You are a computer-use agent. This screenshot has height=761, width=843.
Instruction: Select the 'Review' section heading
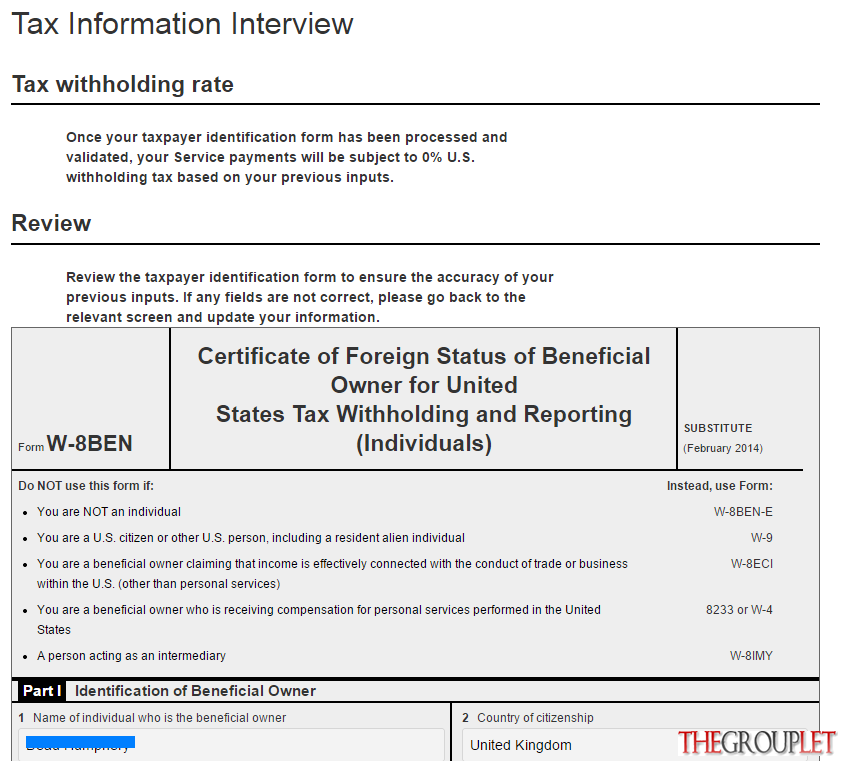coord(51,223)
